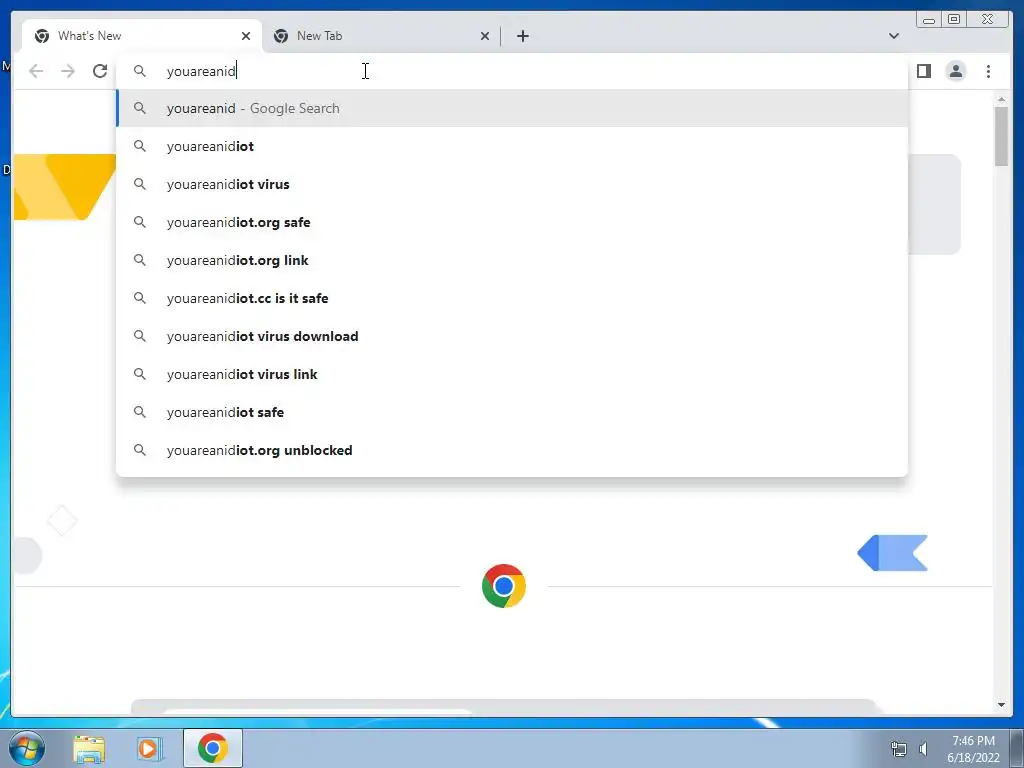
Task: Select 'youareanidiot.org safe' suggestion
Action: (512, 222)
